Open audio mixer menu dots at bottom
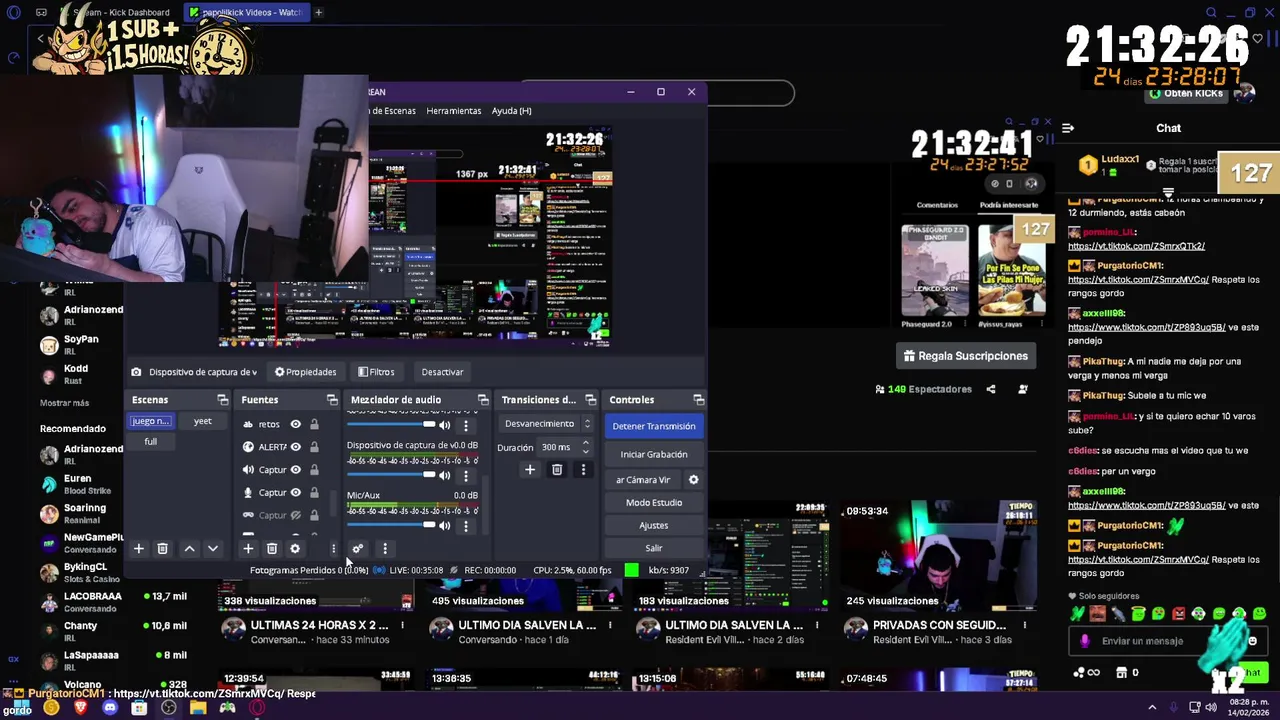The height and width of the screenshot is (720, 1280). coord(384,548)
